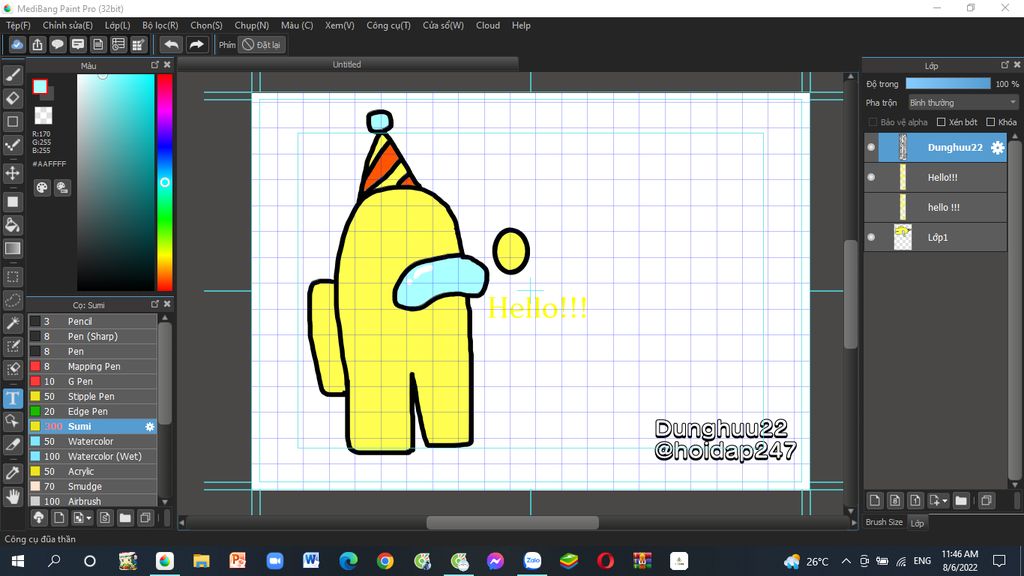Adjust the Độ trong opacity slider
The image size is (1024, 576).
click(x=948, y=84)
